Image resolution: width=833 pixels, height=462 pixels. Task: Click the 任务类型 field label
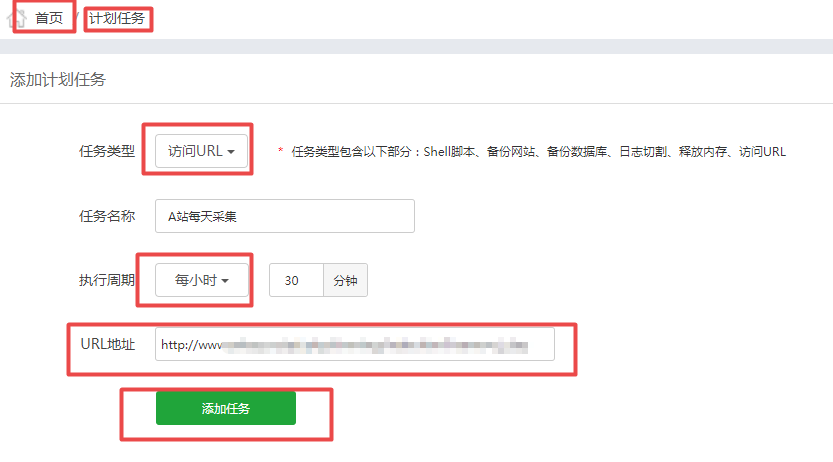(107, 152)
